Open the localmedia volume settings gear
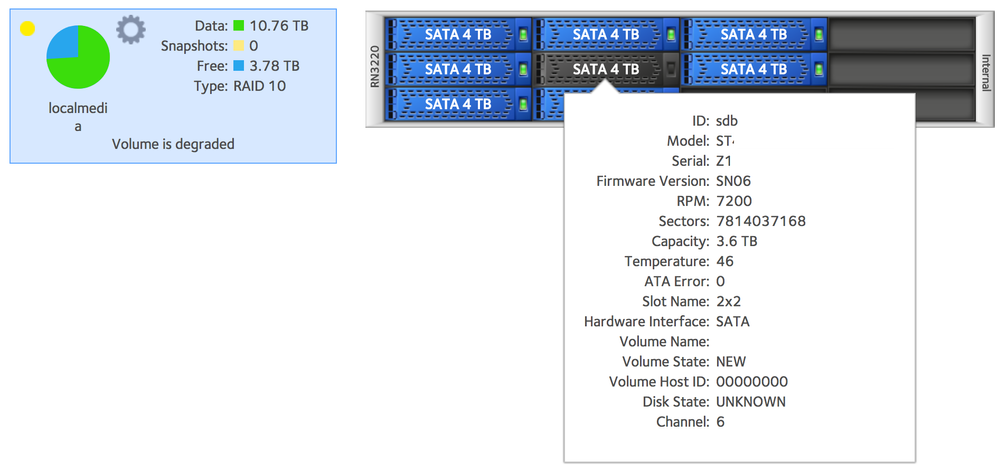Image resolution: width=998 pixels, height=470 pixels. click(x=131, y=29)
